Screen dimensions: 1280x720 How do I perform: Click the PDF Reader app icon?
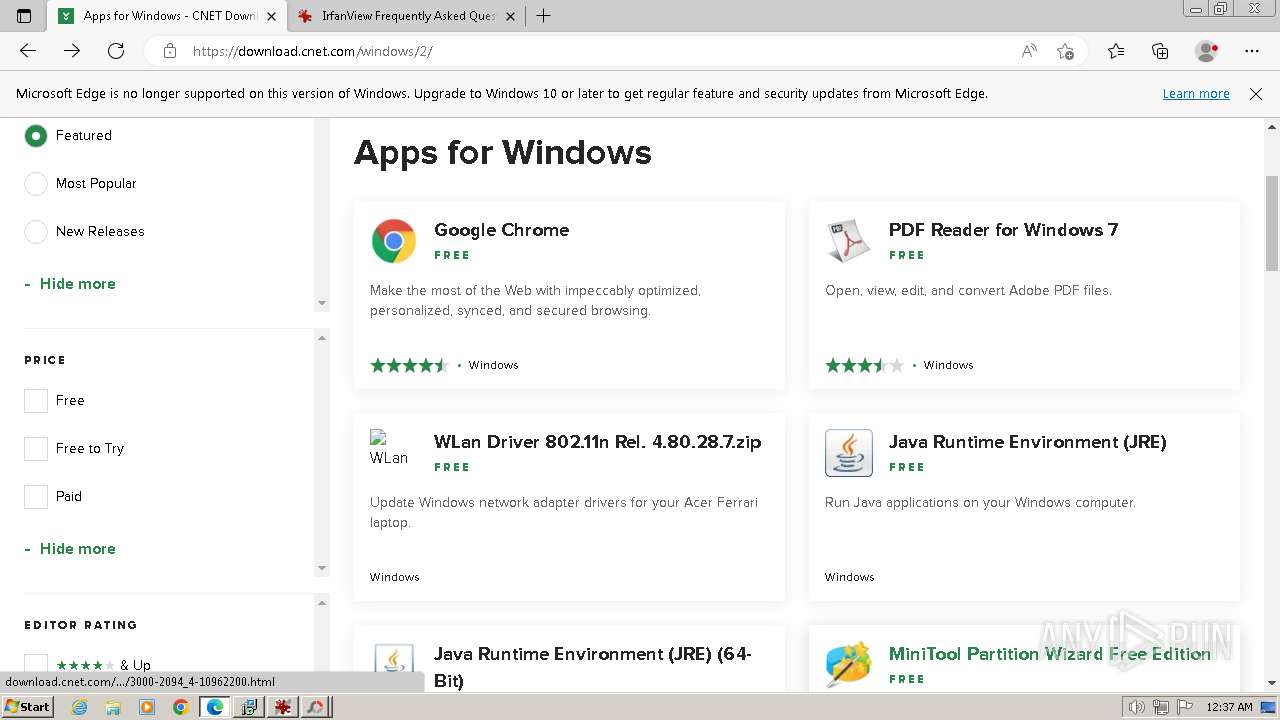pyautogui.click(x=849, y=241)
